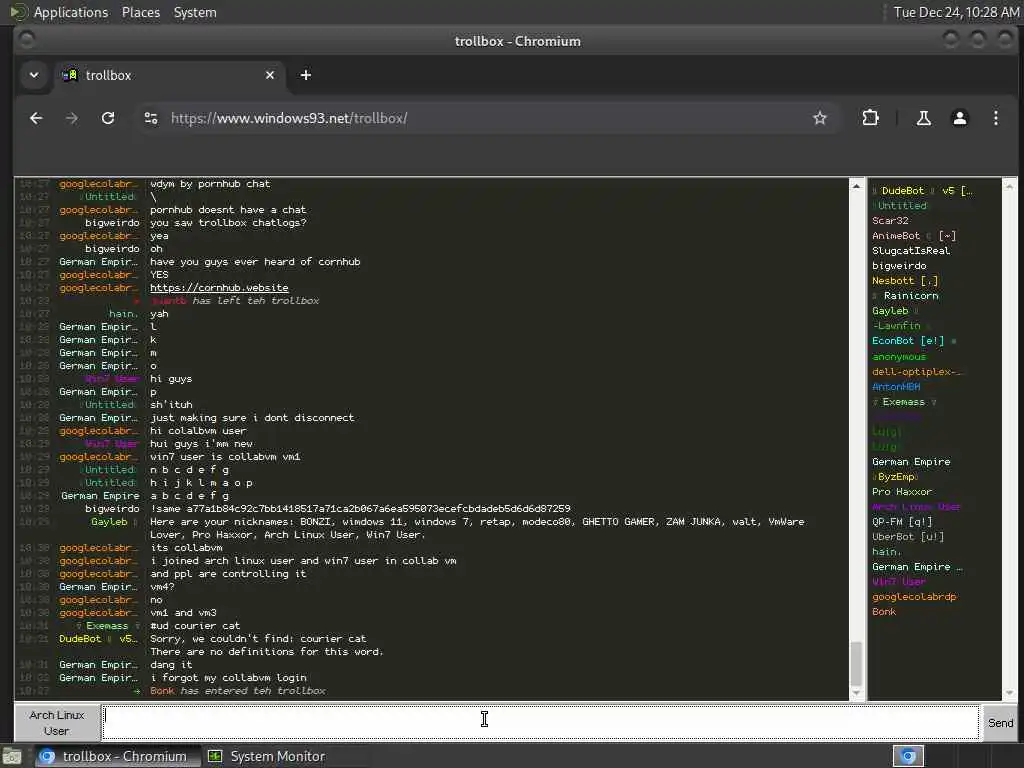Go back with the browser back arrow

coord(36,118)
